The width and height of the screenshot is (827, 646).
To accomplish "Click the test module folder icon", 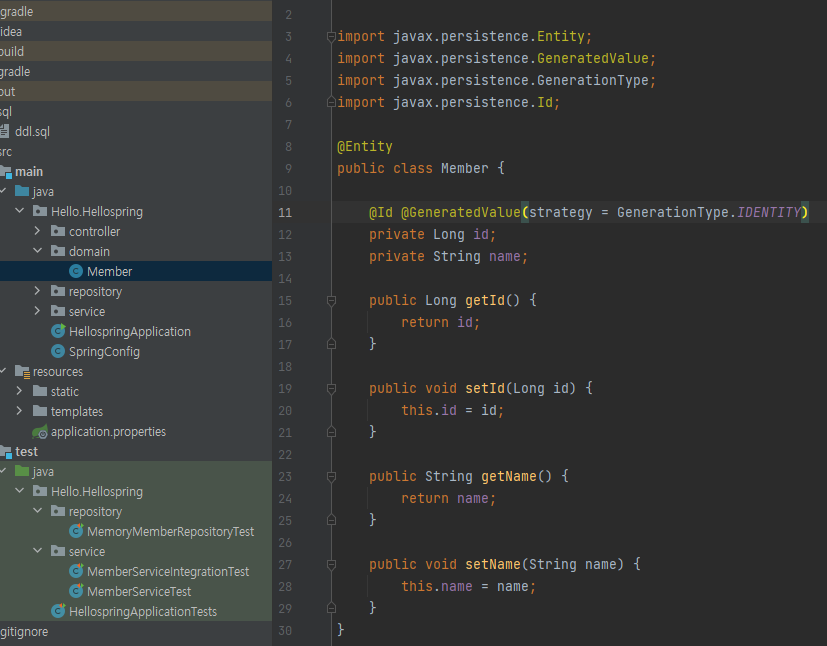I will point(6,452).
